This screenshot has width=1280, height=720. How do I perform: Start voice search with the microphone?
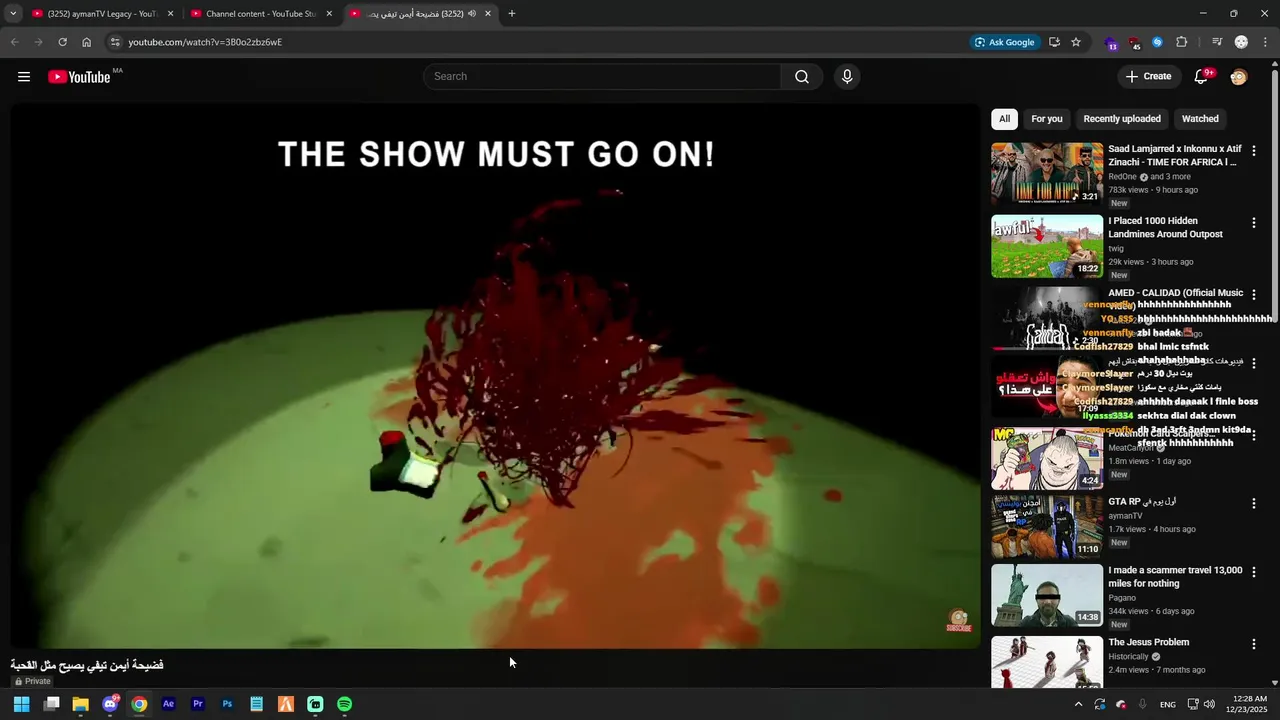click(847, 77)
